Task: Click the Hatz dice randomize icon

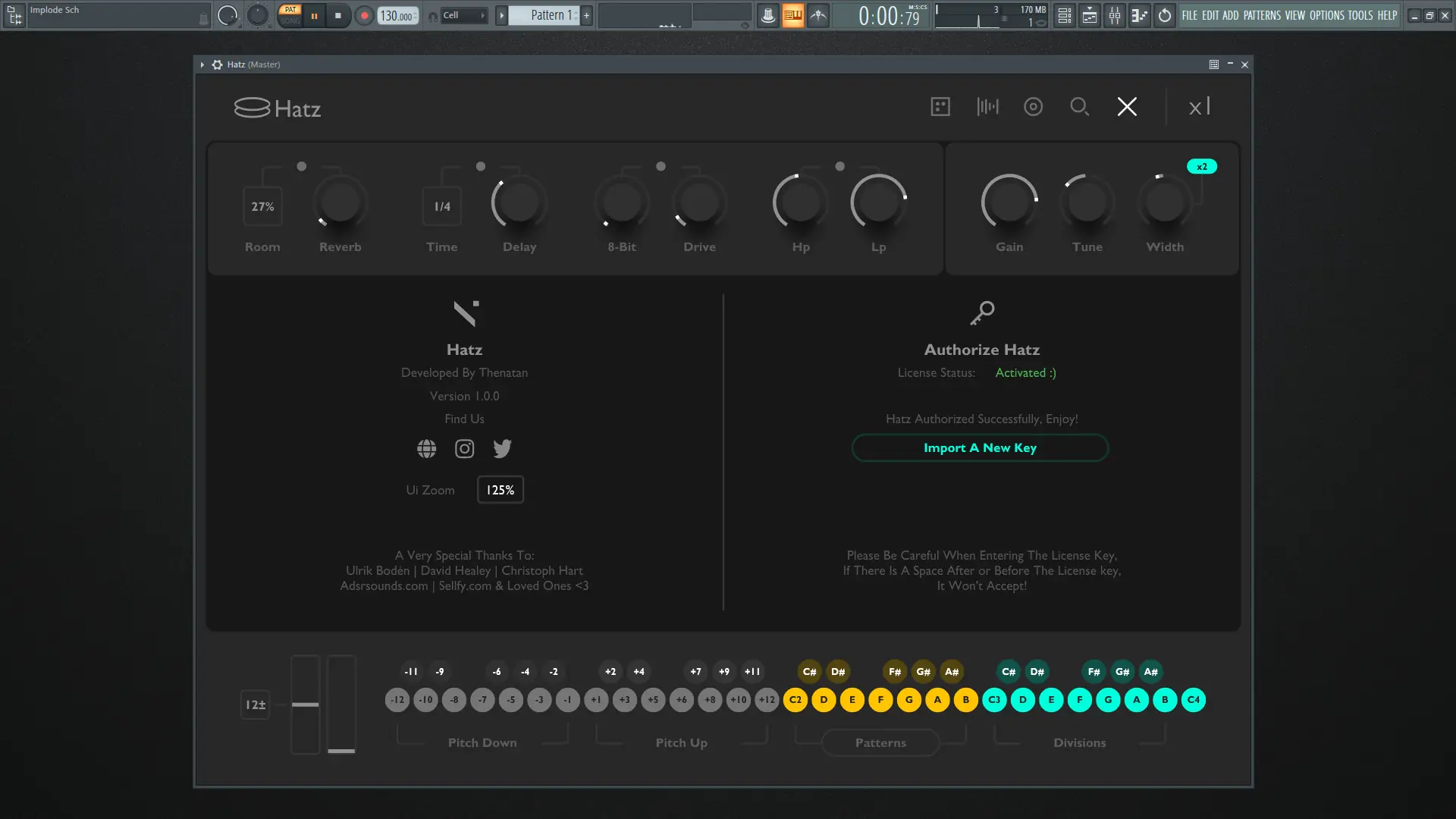Action: 940,107
